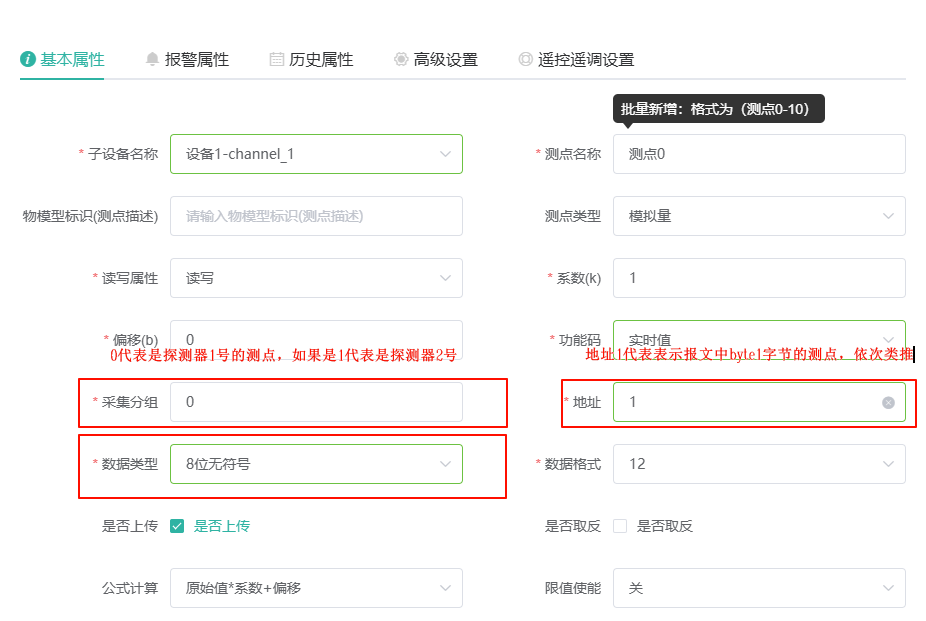Image resolution: width=926 pixels, height=621 pixels.
Task: Expand the 测点类型 dropdown showing 模拟量
Action: [x=759, y=216]
